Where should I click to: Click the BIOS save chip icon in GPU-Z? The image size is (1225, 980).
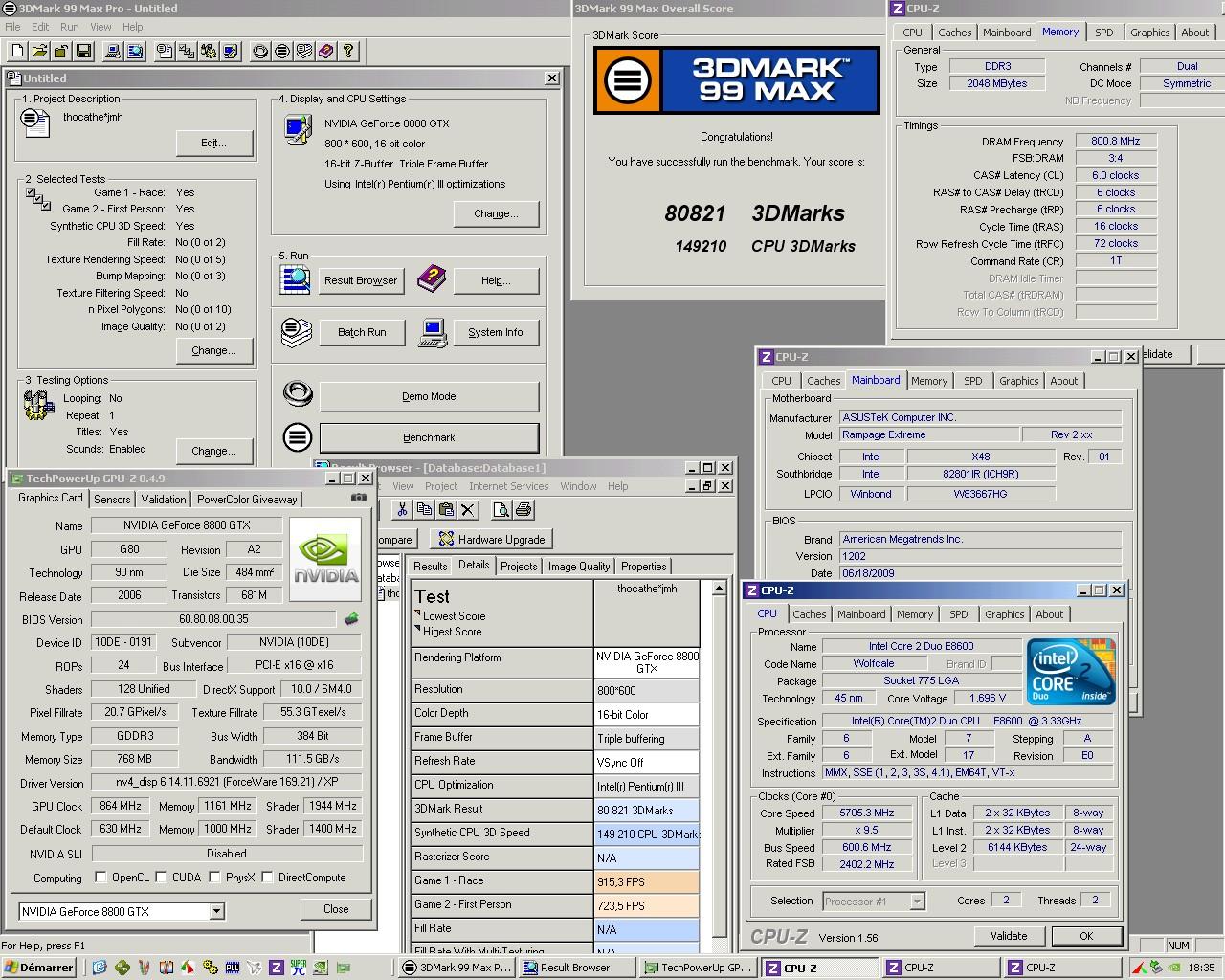(352, 619)
